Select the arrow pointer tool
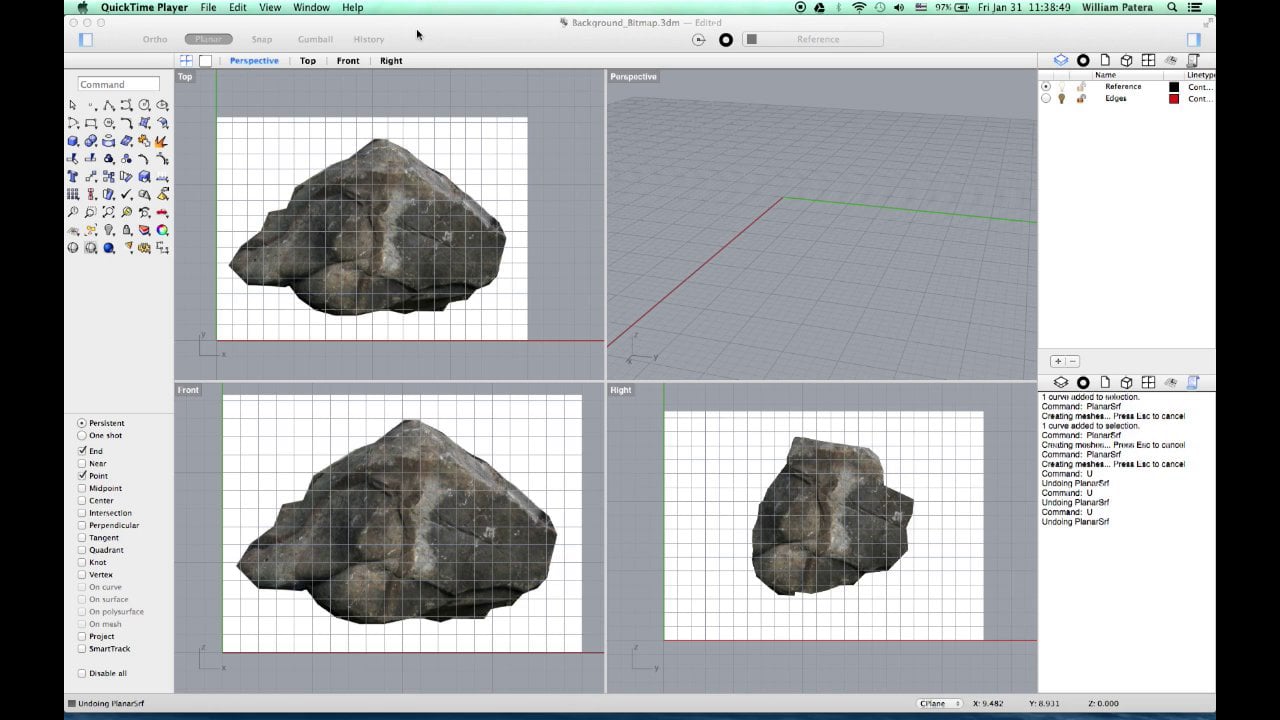This screenshot has height=720, width=1280. (x=73, y=105)
